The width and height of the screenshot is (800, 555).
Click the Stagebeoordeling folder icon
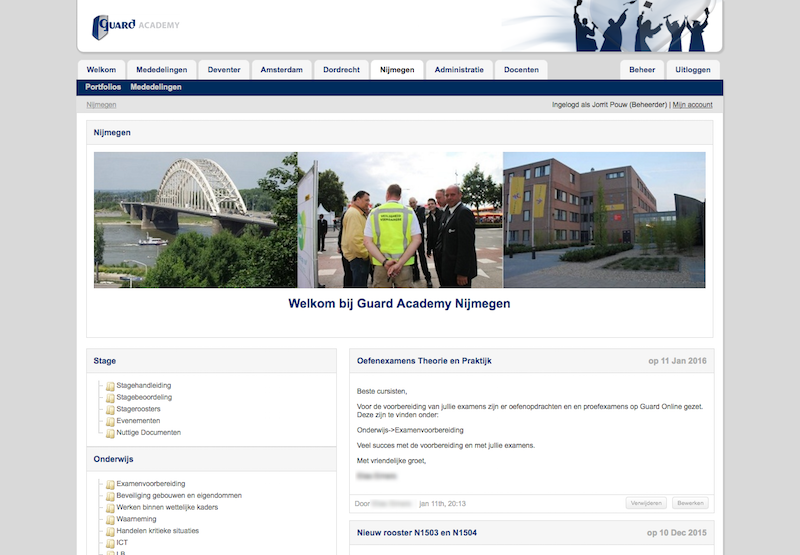tap(110, 397)
